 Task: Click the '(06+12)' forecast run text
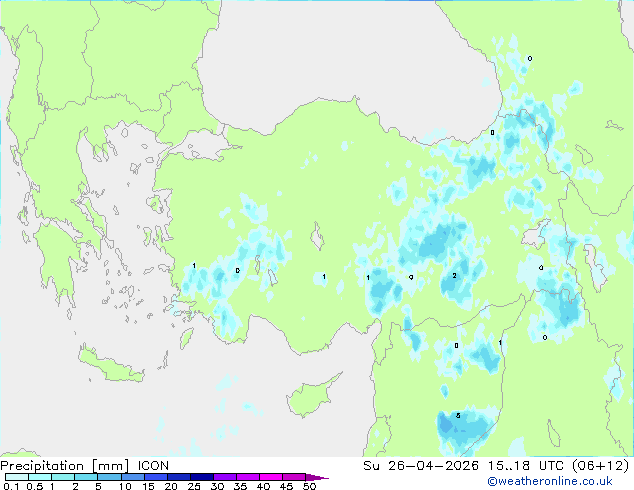(x=600, y=466)
